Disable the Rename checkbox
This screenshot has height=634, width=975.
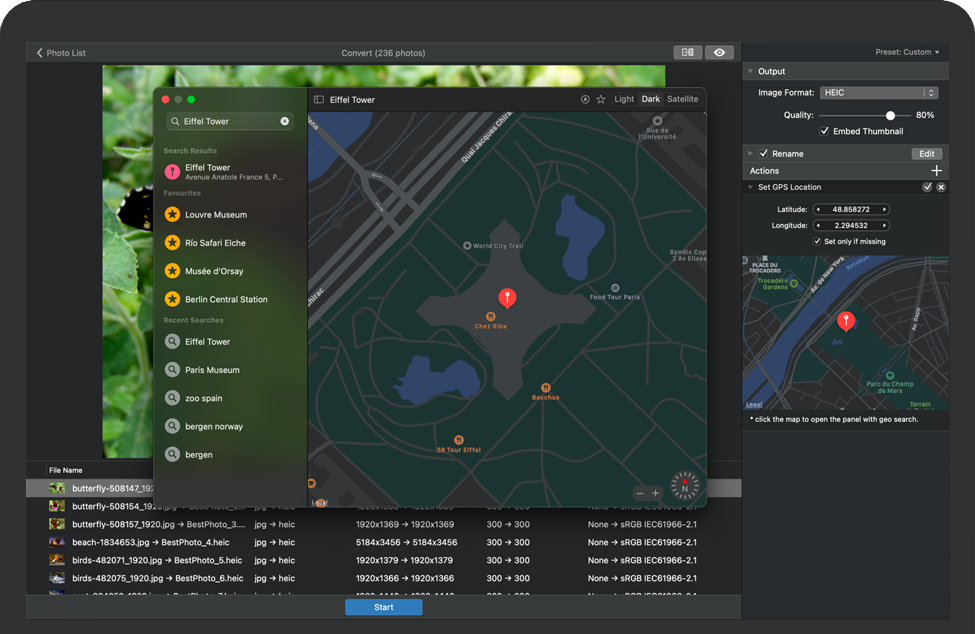pyautogui.click(x=764, y=154)
